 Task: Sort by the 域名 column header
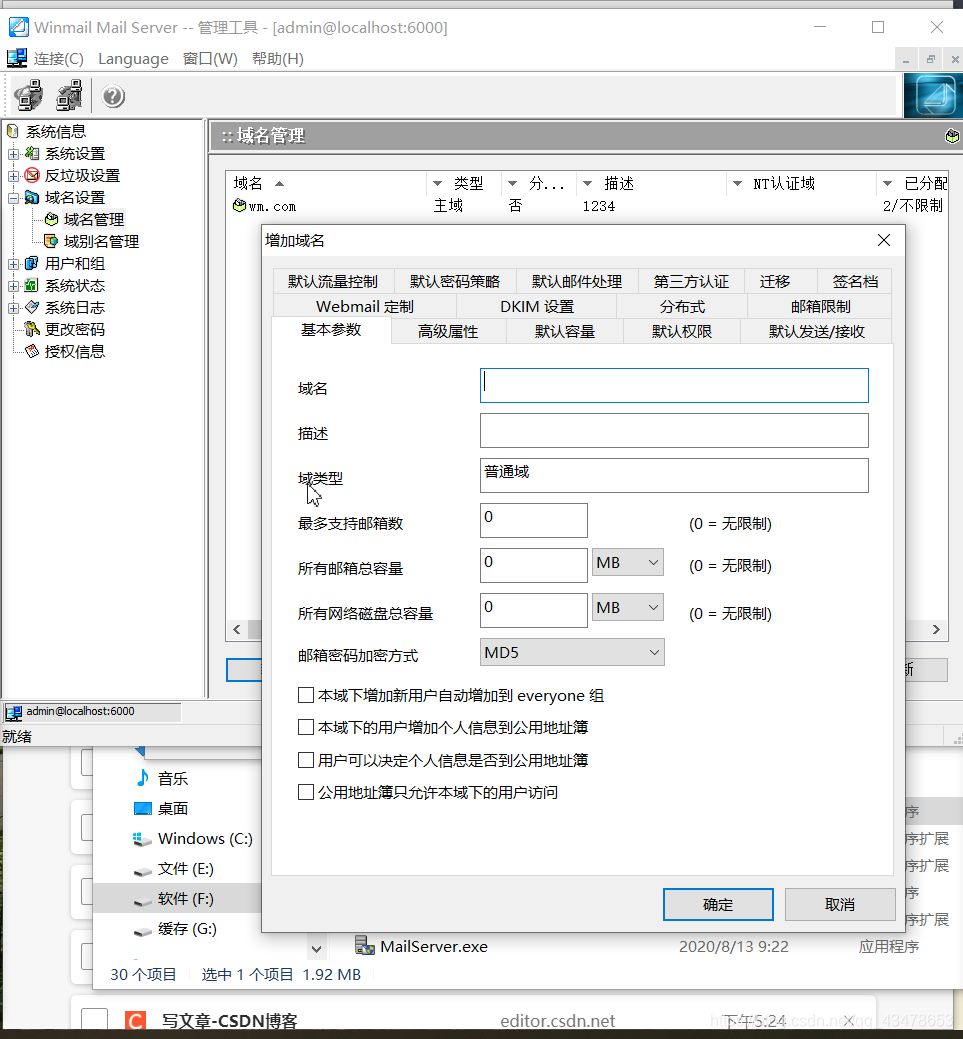click(x=327, y=183)
